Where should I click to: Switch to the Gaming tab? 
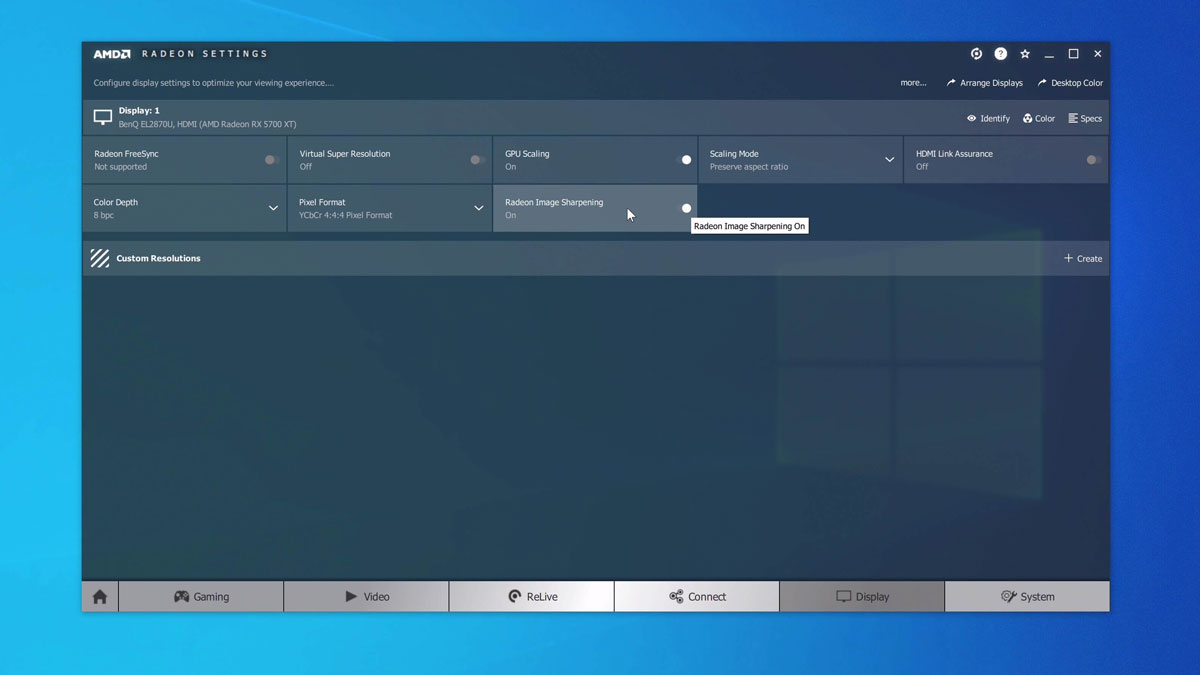(201, 596)
